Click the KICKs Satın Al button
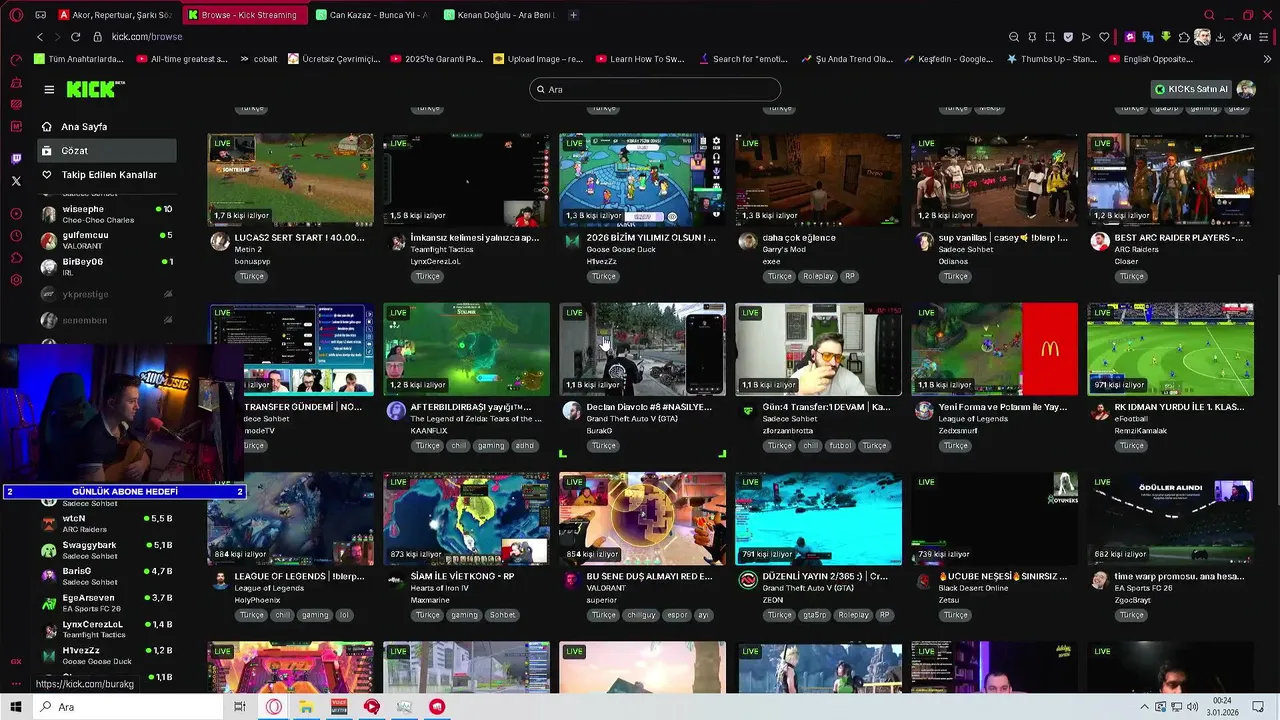1280x720 pixels. (x=1191, y=89)
